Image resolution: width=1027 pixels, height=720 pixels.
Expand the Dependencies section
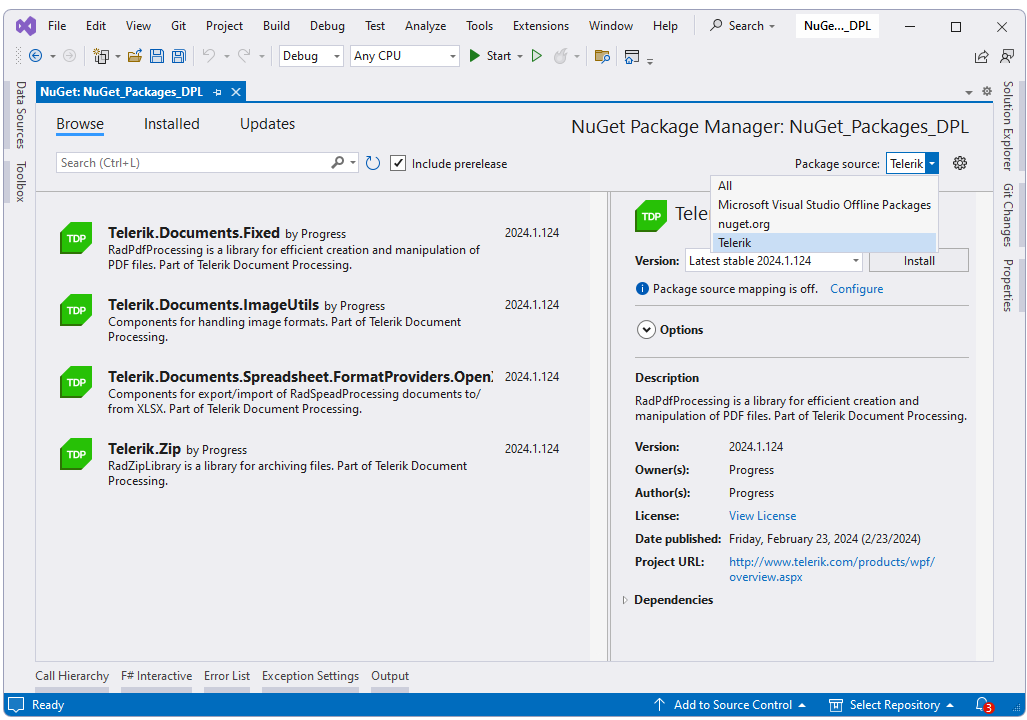coord(624,600)
